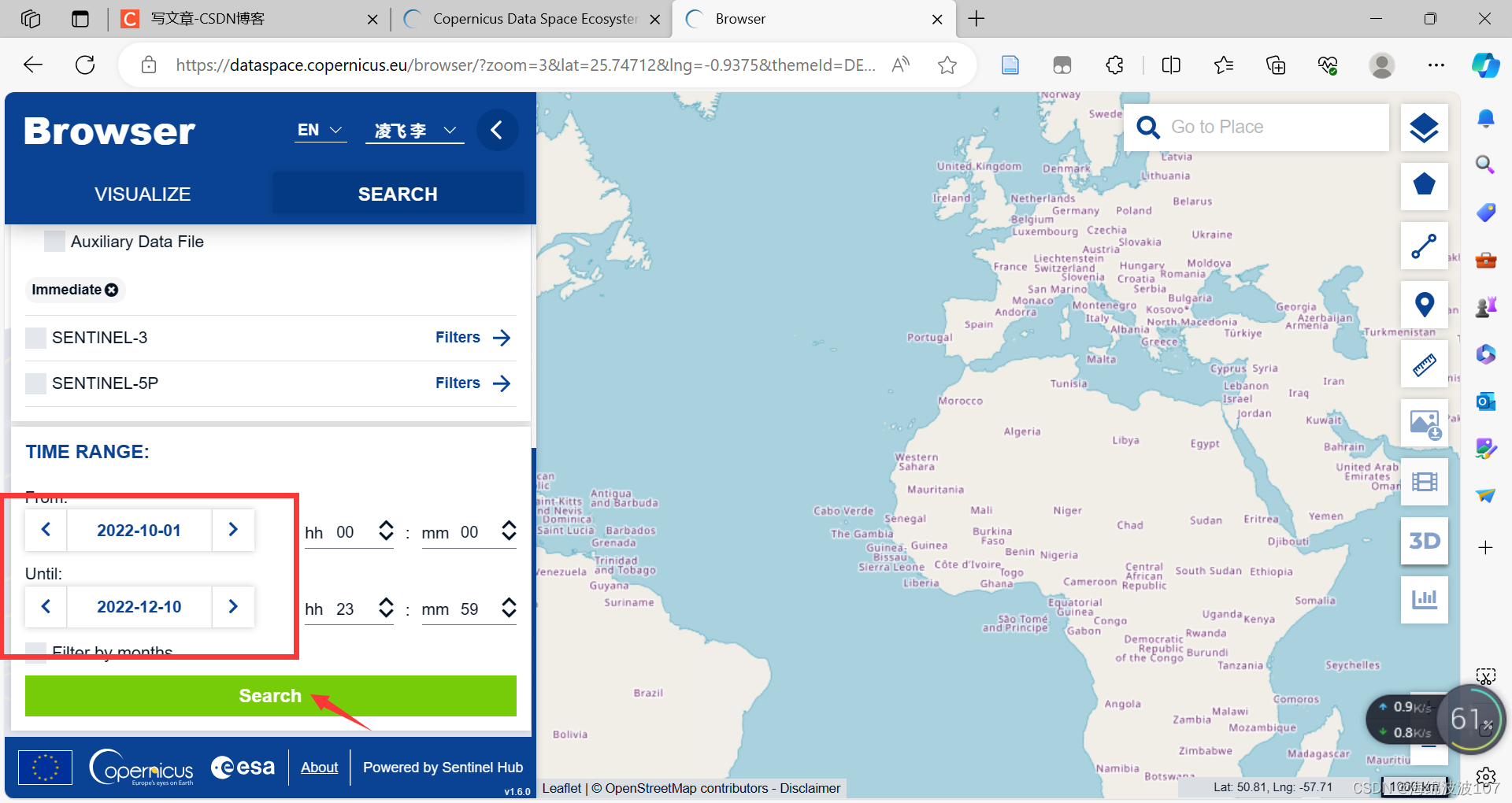
Task: Click the green Search button
Action: point(271,696)
